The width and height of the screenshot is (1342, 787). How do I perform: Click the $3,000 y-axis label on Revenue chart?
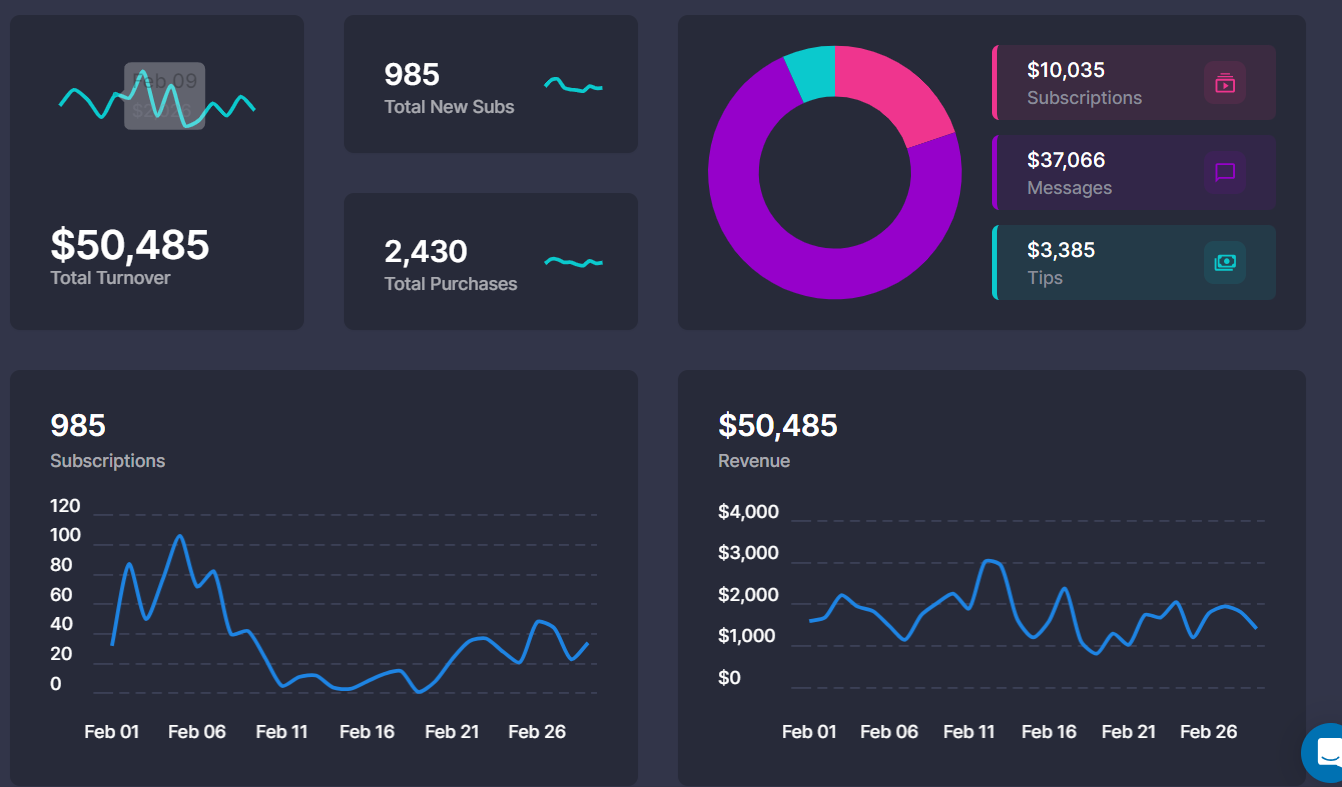748,553
